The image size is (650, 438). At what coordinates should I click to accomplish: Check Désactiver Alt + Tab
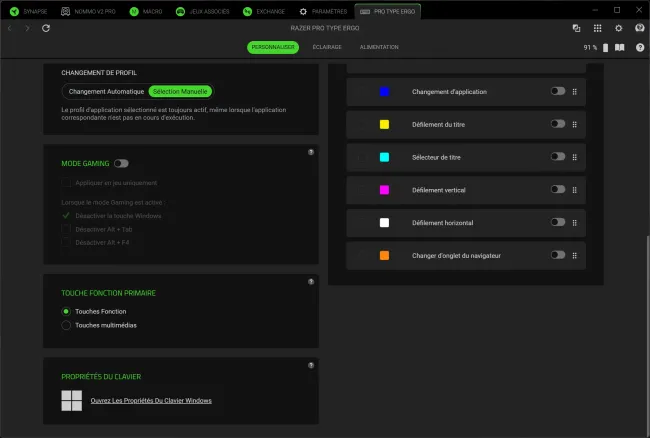pyautogui.click(x=66, y=229)
